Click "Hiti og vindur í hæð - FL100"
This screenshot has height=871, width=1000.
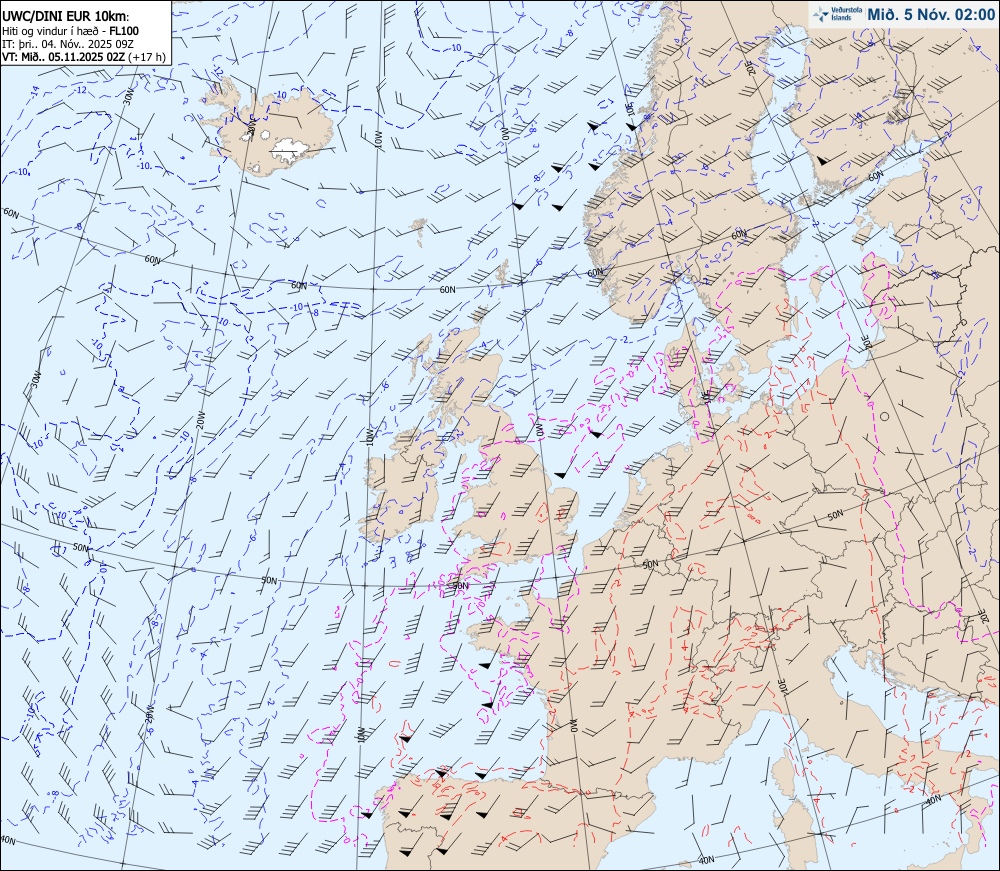click(71, 31)
